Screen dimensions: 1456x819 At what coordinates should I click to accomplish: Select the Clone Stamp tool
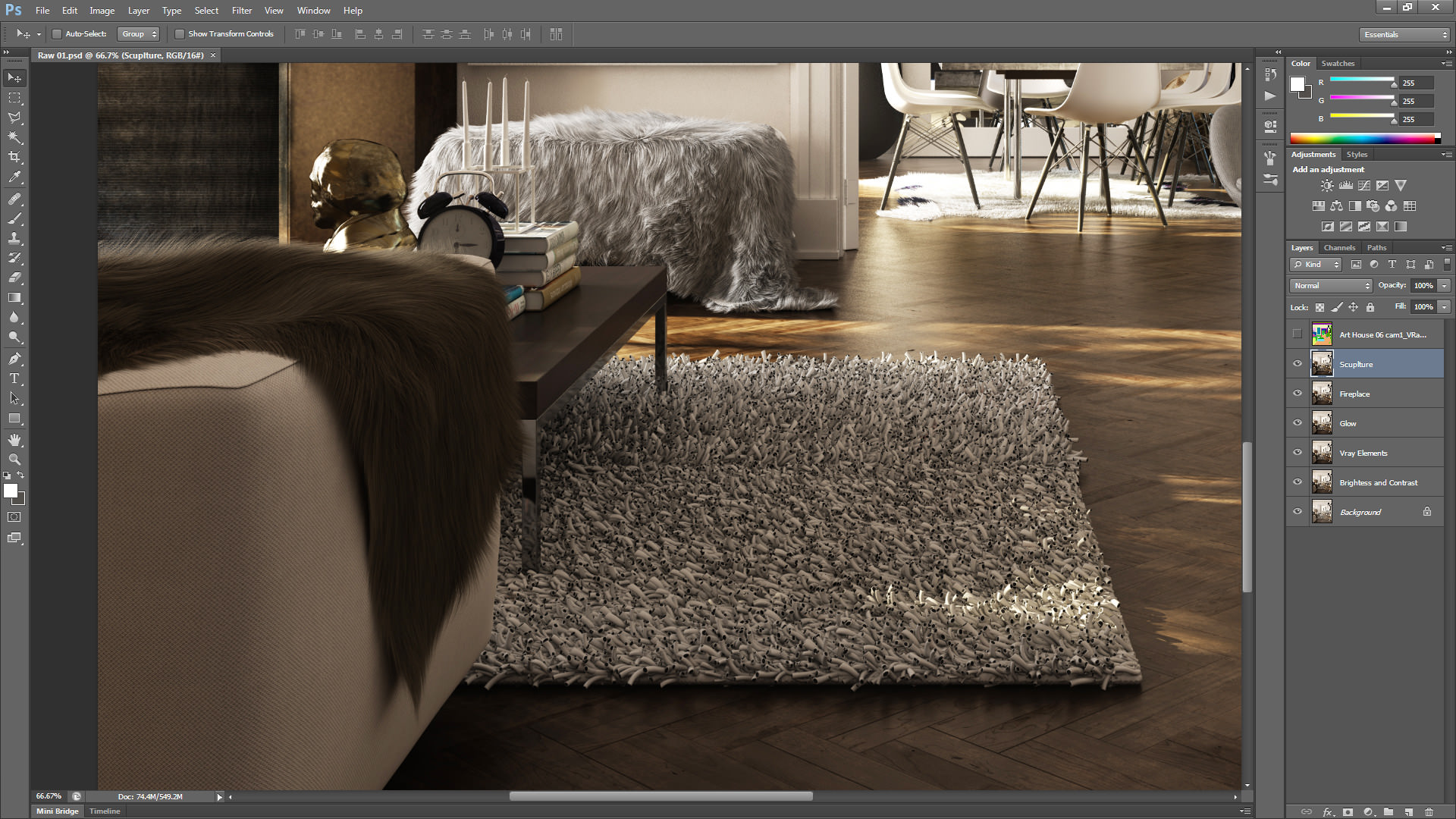pyautogui.click(x=14, y=238)
